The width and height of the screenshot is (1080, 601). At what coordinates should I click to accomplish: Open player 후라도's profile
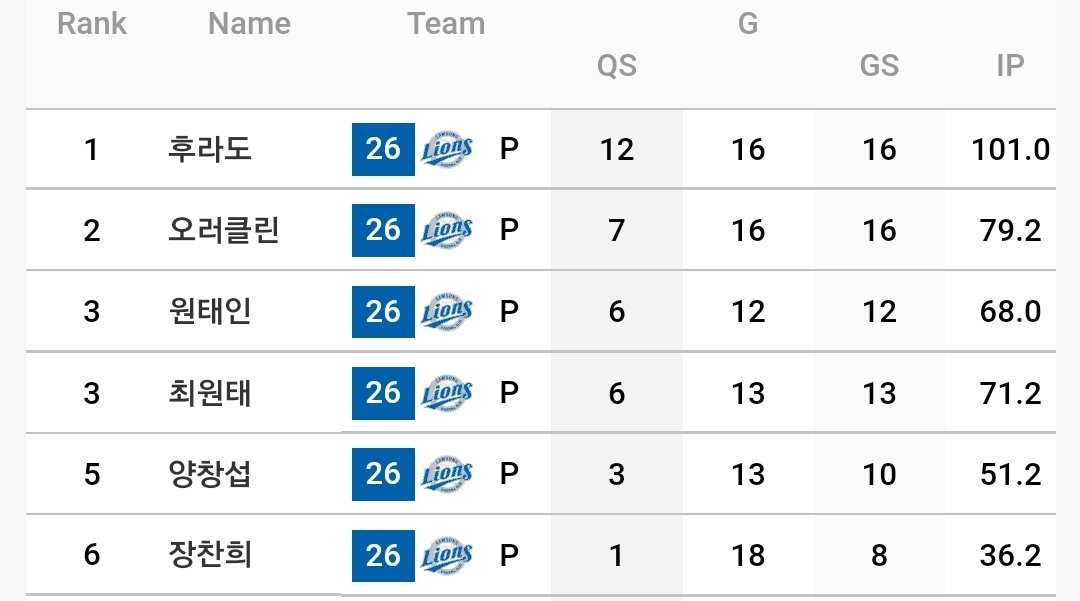209,149
